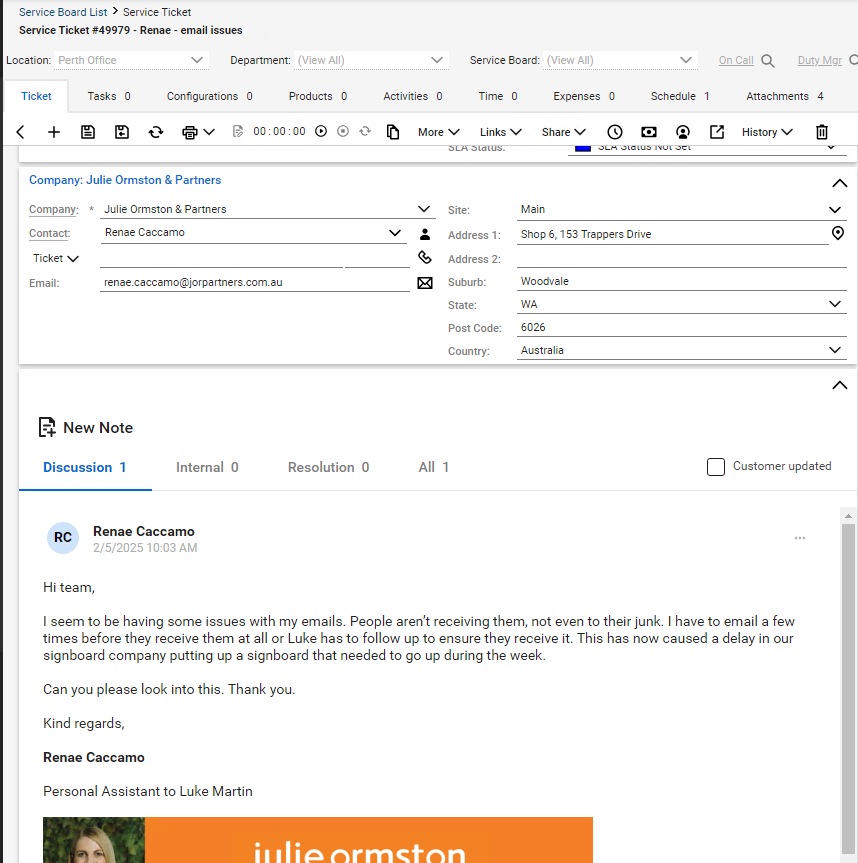Screen dimensions: 858x863
Task: Open the Company dropdown for Julie Ormston & Partners
Action: [x=424, y=209]
